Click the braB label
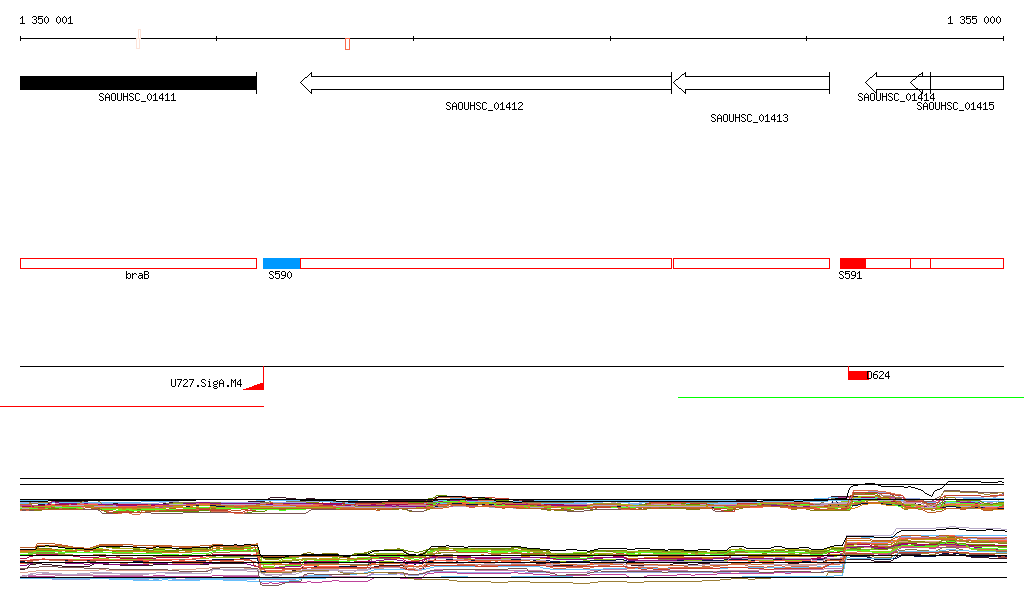1024x611 pixels. [x=137, y=275]
